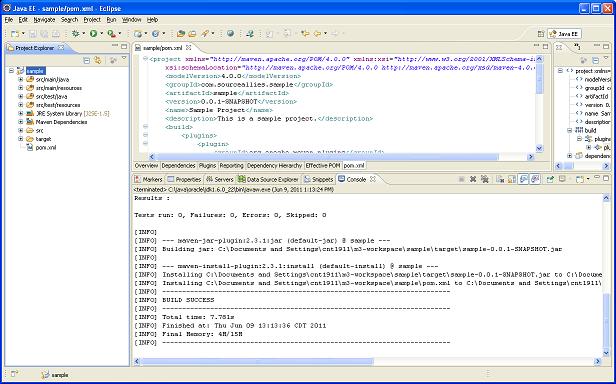Expand dependencies node in Outline panel
The image size is (616, 384).
point(570,156)
